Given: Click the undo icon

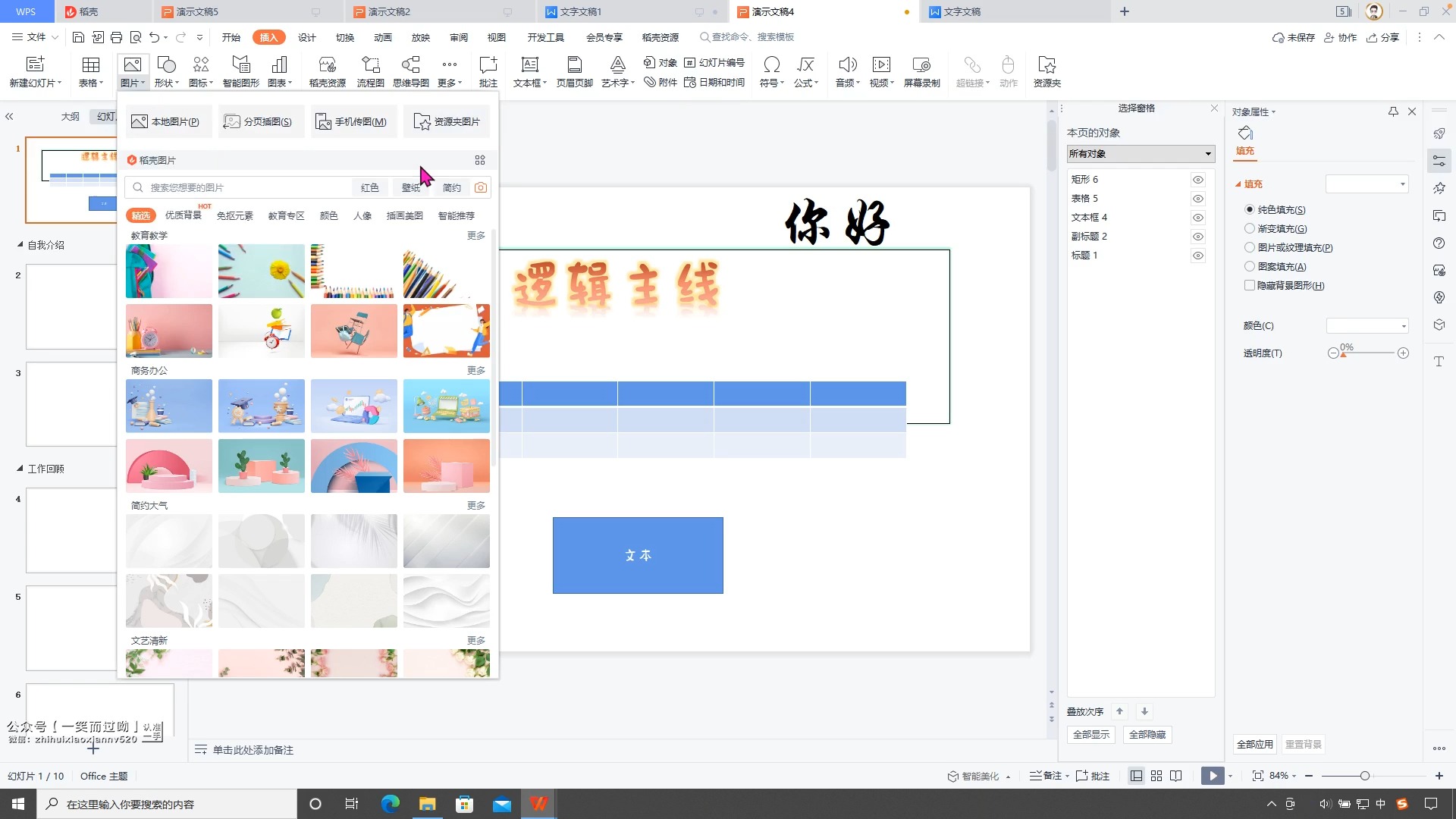Looking at the screenshot, I should 155,37.
